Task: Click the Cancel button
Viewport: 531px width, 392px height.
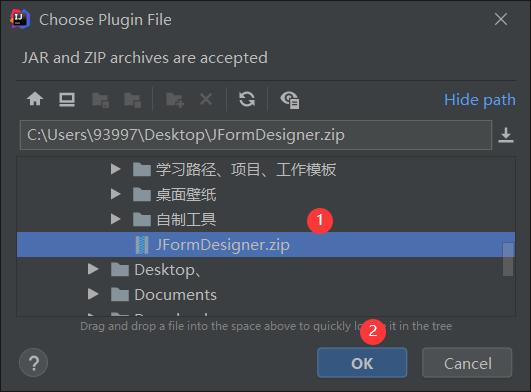Action: (x=467, y=363)
